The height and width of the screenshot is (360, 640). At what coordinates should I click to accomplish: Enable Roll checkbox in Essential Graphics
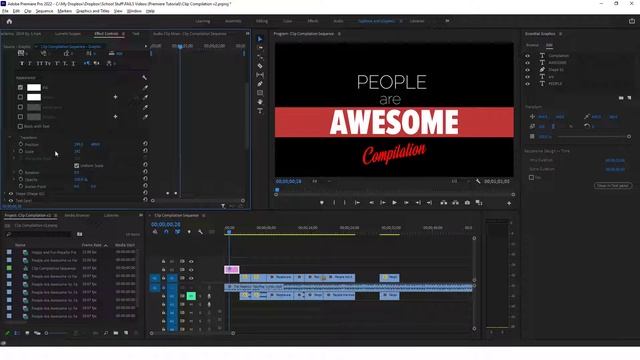(531, 178)
